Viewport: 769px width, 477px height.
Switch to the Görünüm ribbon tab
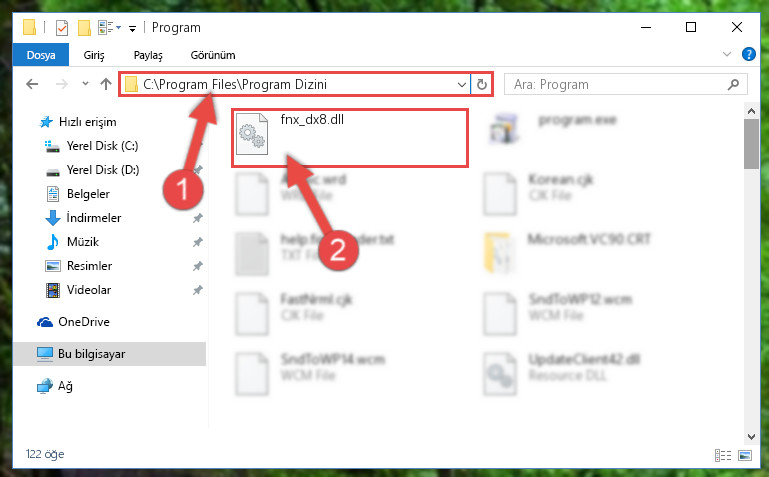pos(213,55)
